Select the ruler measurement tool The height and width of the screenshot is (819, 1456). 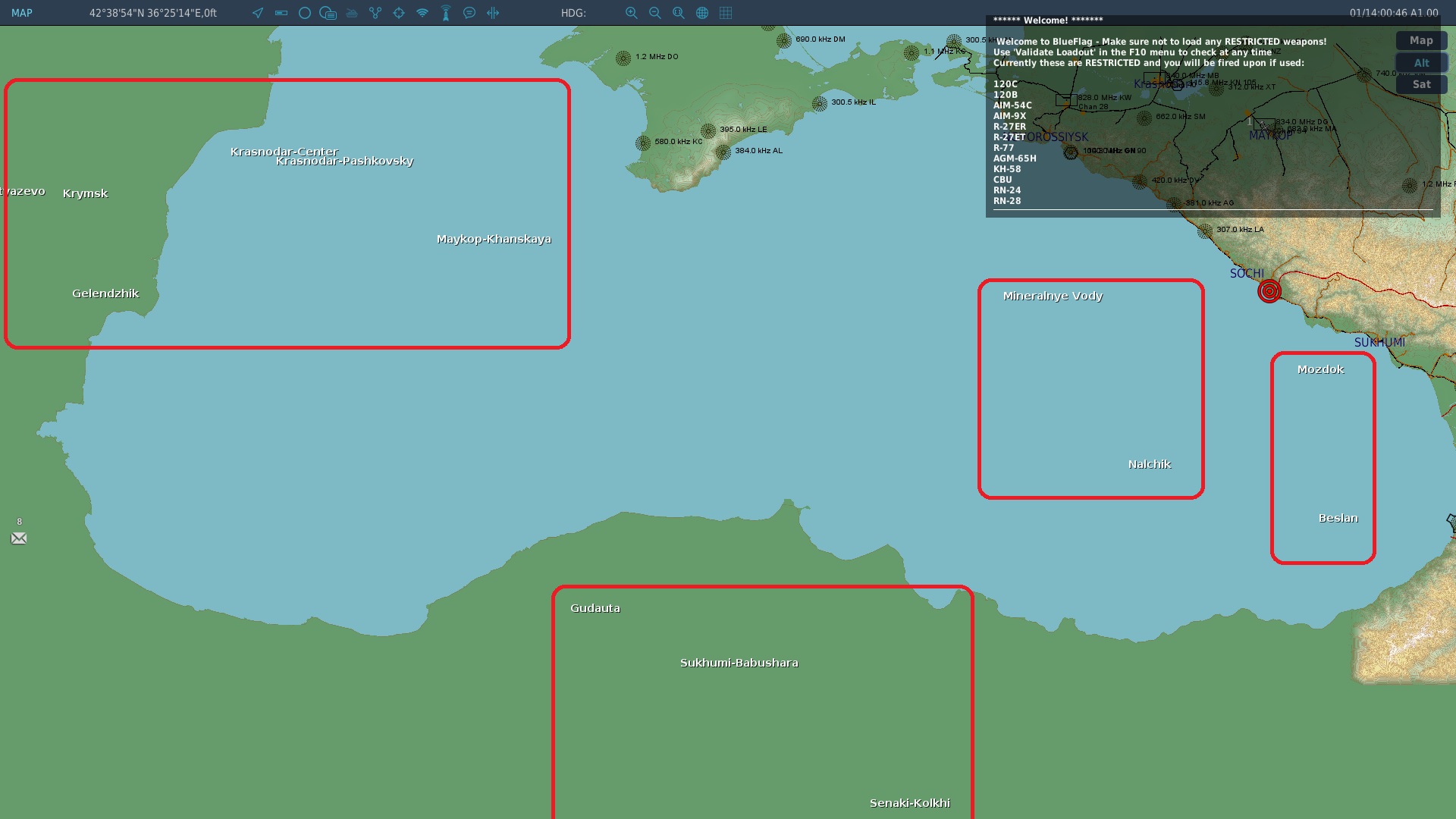coord(281,13)
